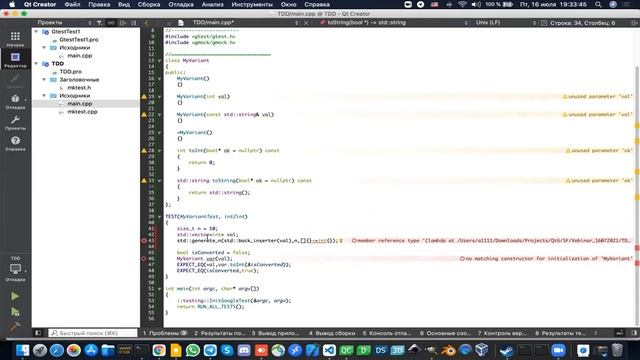Select mktest.h in project tree
Image resolution: width=640 pixels, height=360 pixels.
tap(79, 88)
